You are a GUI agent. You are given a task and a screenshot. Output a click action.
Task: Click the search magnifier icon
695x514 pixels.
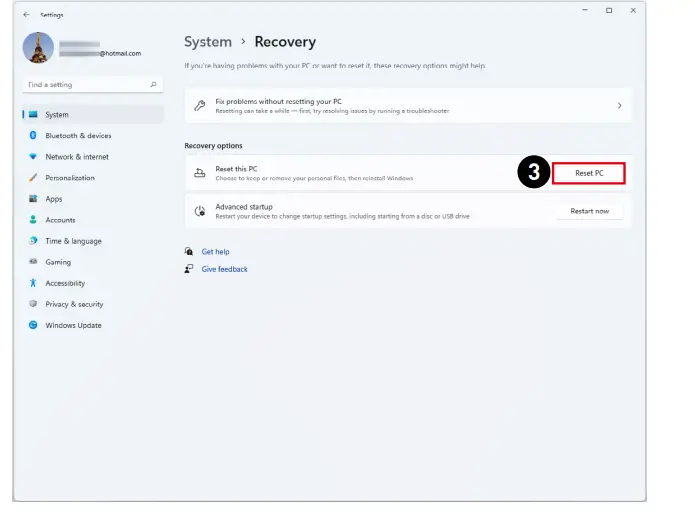[153, 85]
